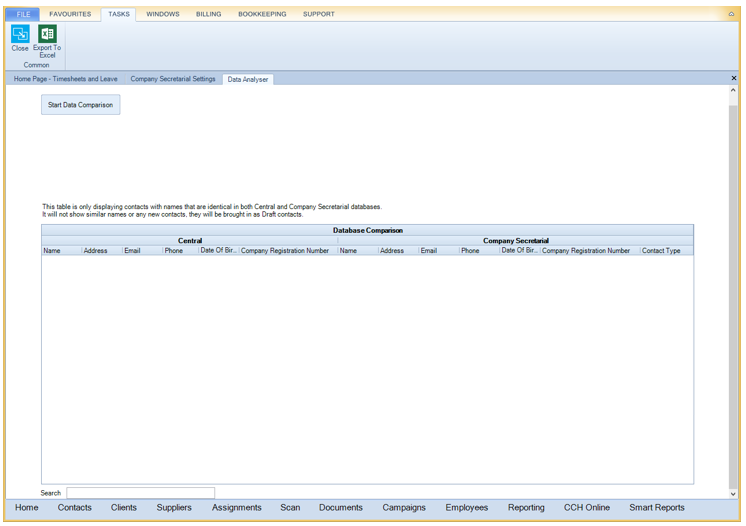746x526 pixels.
Task: Sort by Contact Type column header
Action: (x=667, y=251)
